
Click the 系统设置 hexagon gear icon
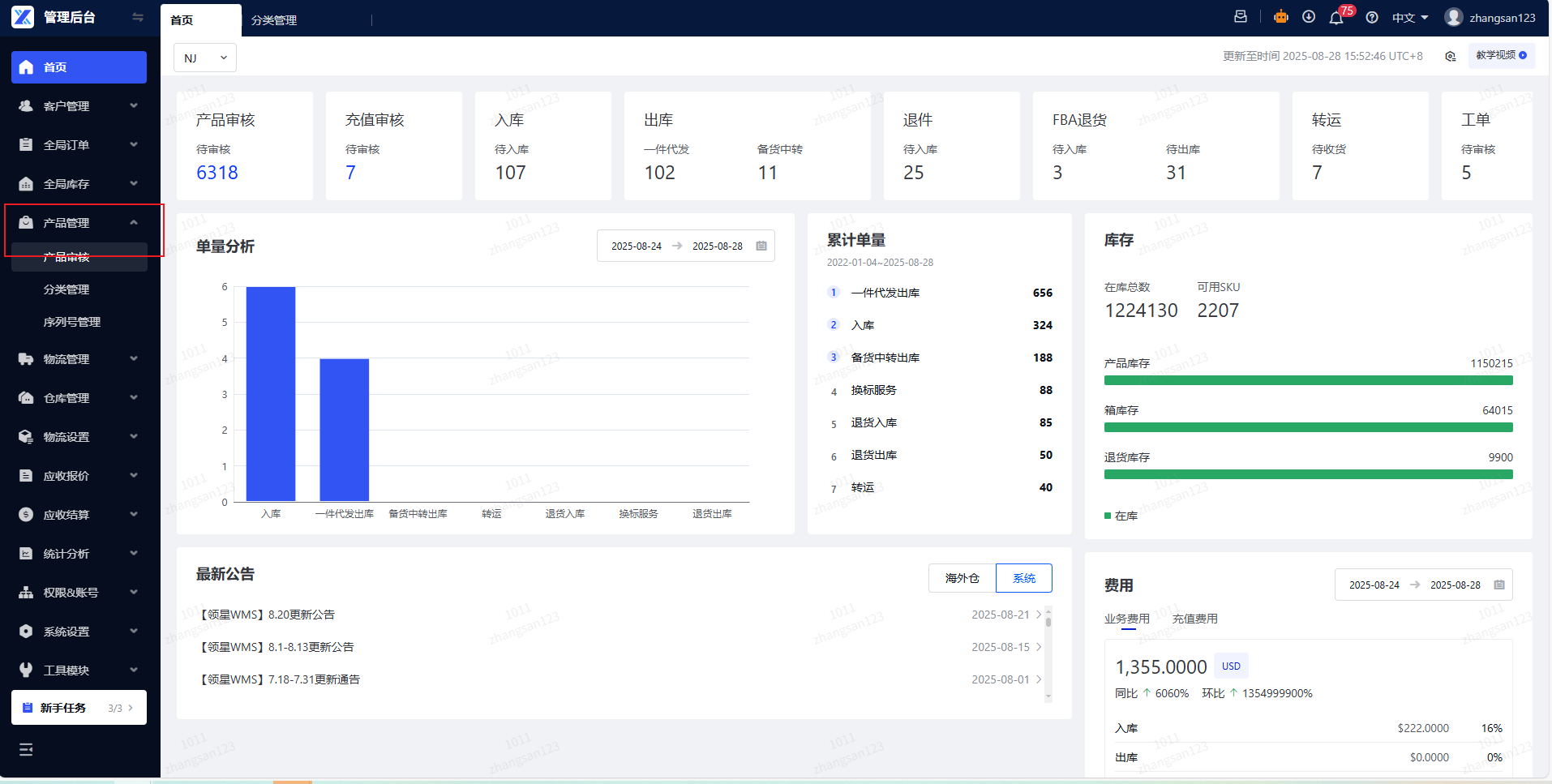pyautogui.click(x=26, y=631)
